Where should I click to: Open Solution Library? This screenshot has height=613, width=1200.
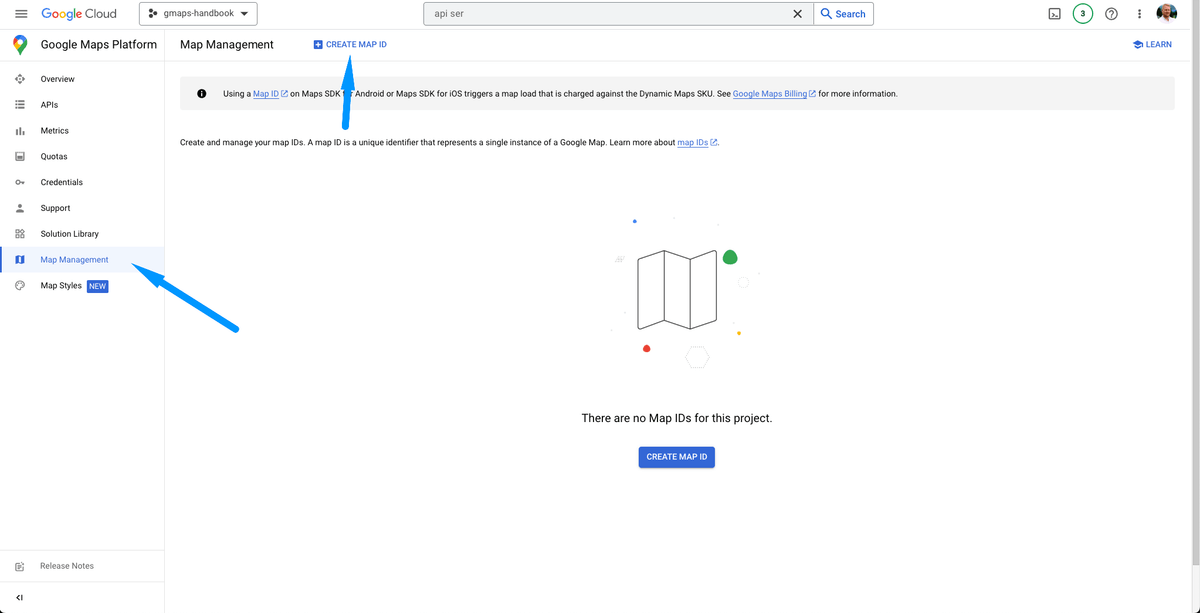(x=69, y=234)
